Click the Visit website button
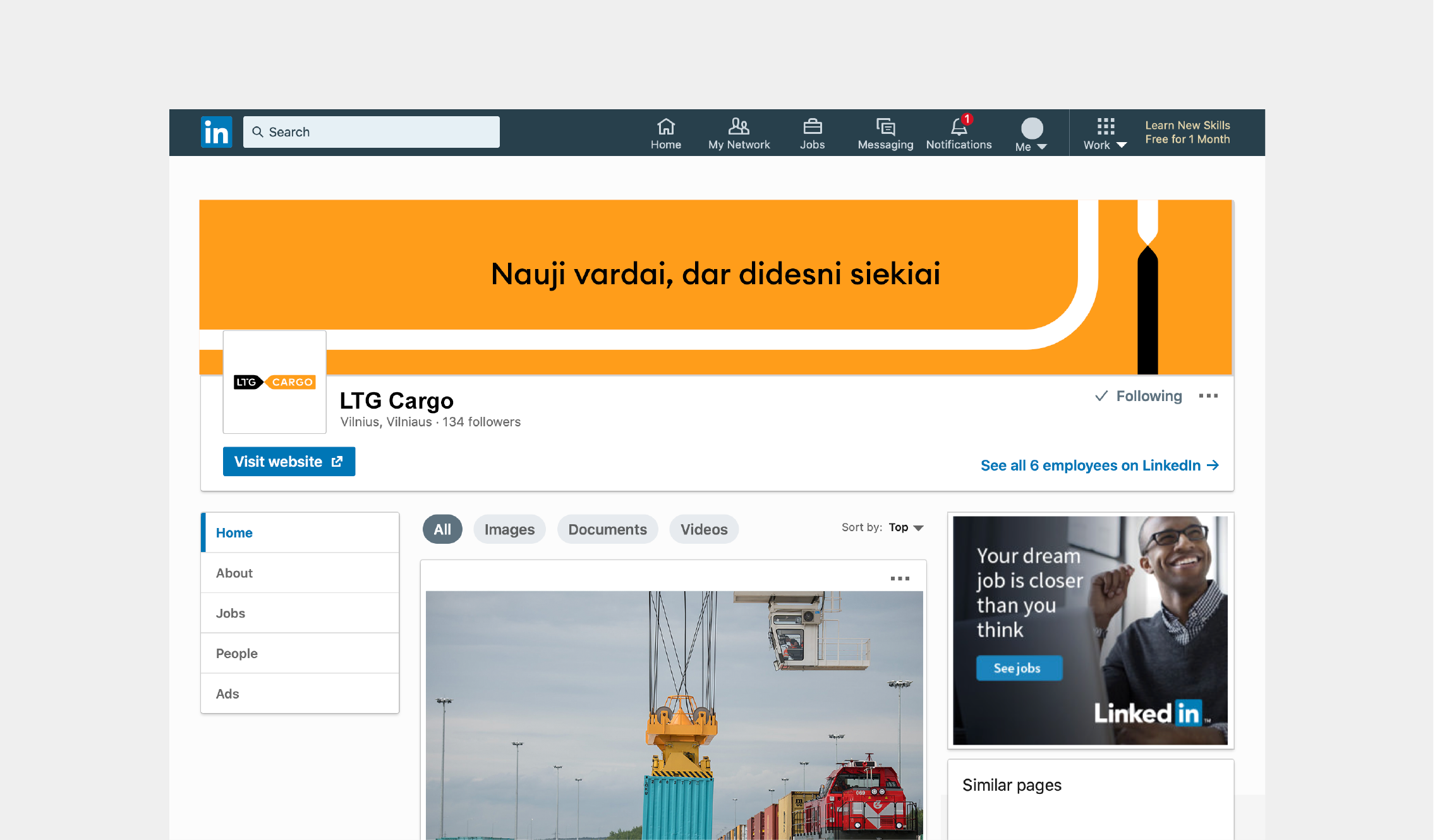1435x840 pixels. pyautogui.click(x=289, y=462)
